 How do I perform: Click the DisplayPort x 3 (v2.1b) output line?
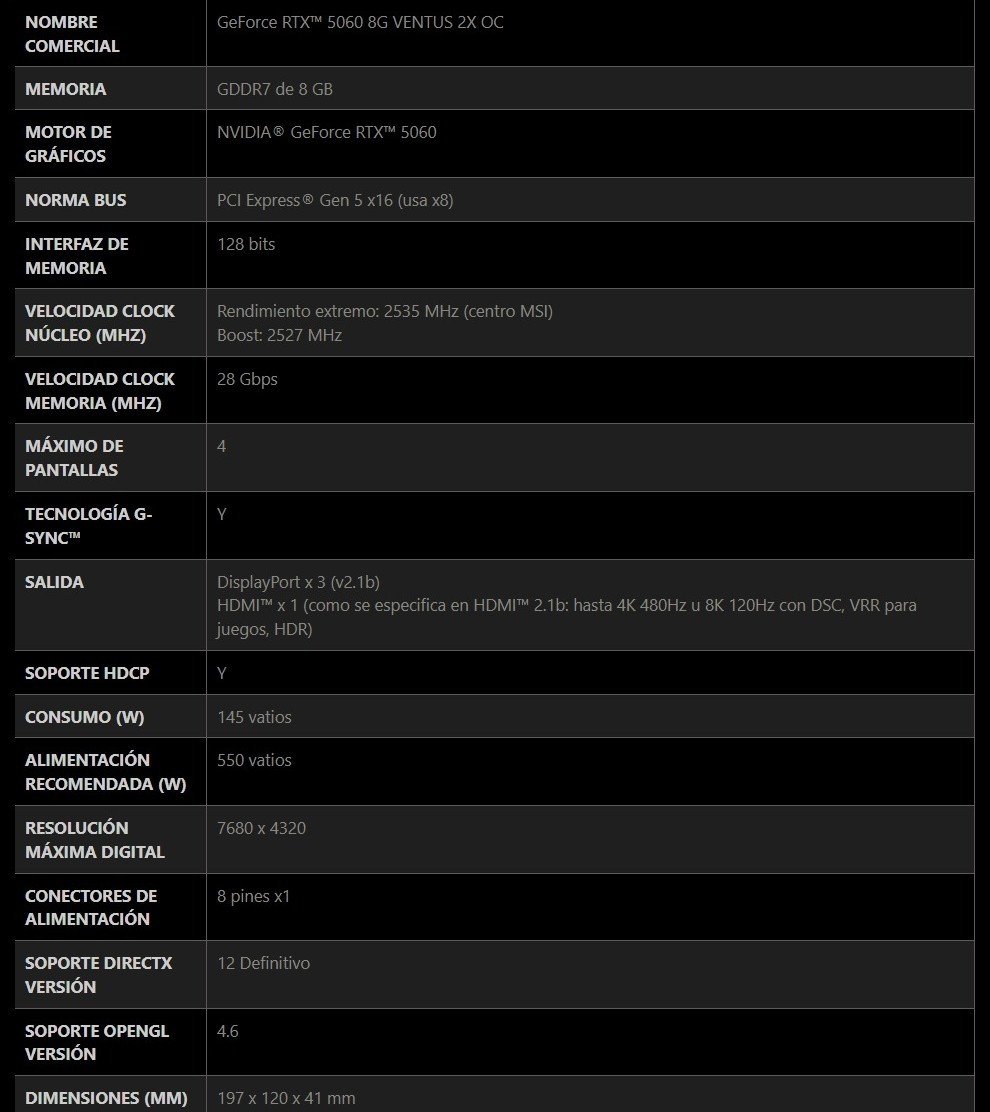pos(298,582)
